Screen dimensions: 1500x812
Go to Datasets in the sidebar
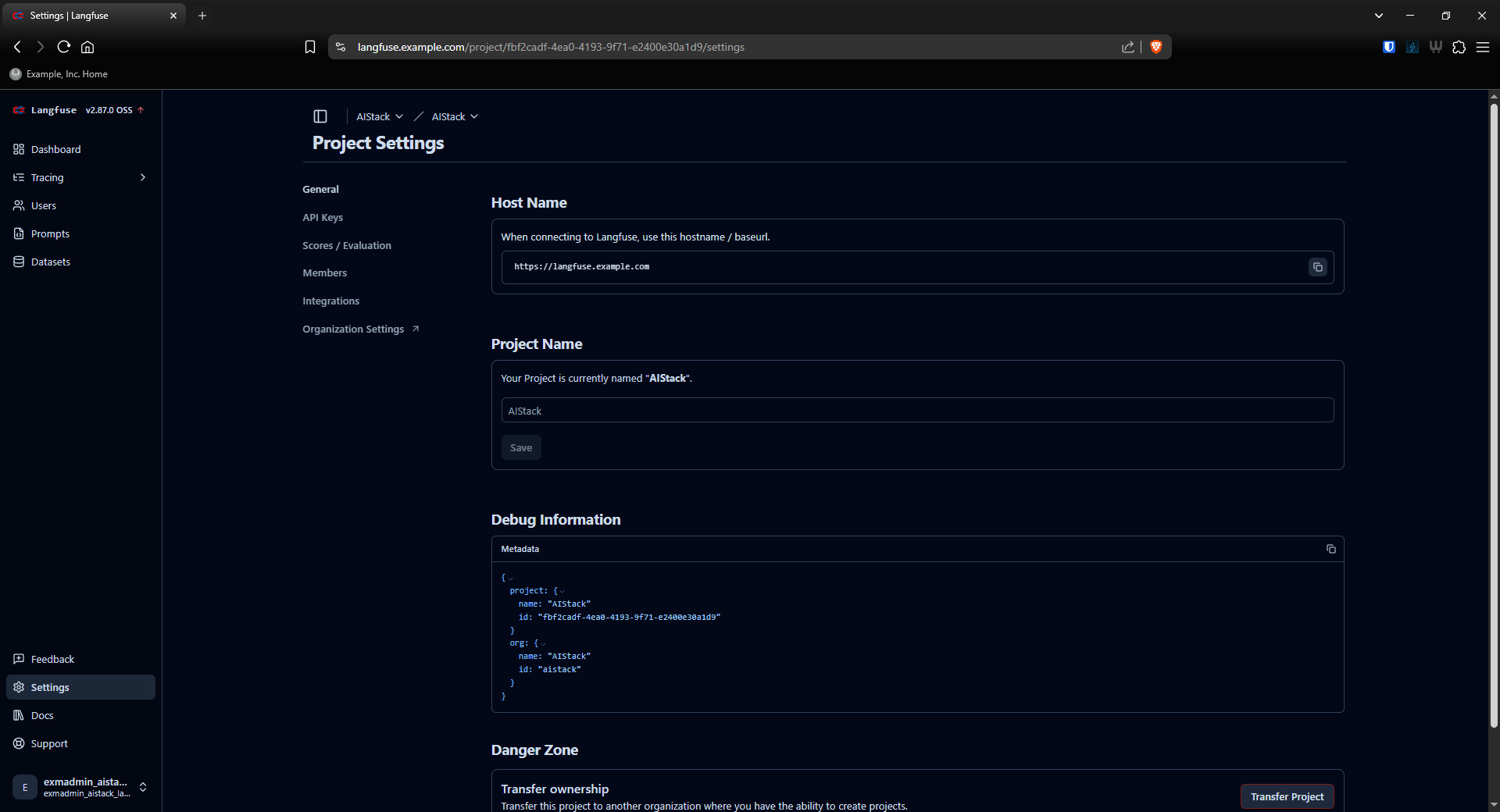pos(50,262)
